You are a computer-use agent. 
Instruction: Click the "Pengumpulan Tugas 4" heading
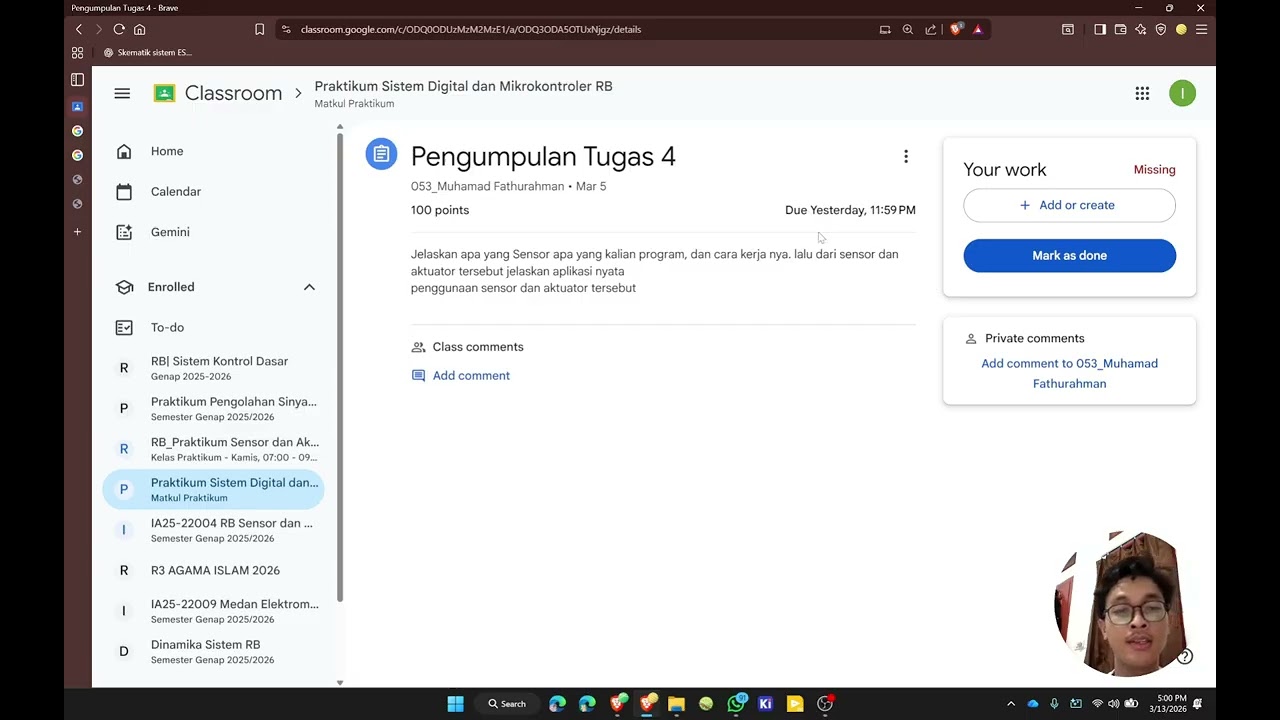(543, 156)
